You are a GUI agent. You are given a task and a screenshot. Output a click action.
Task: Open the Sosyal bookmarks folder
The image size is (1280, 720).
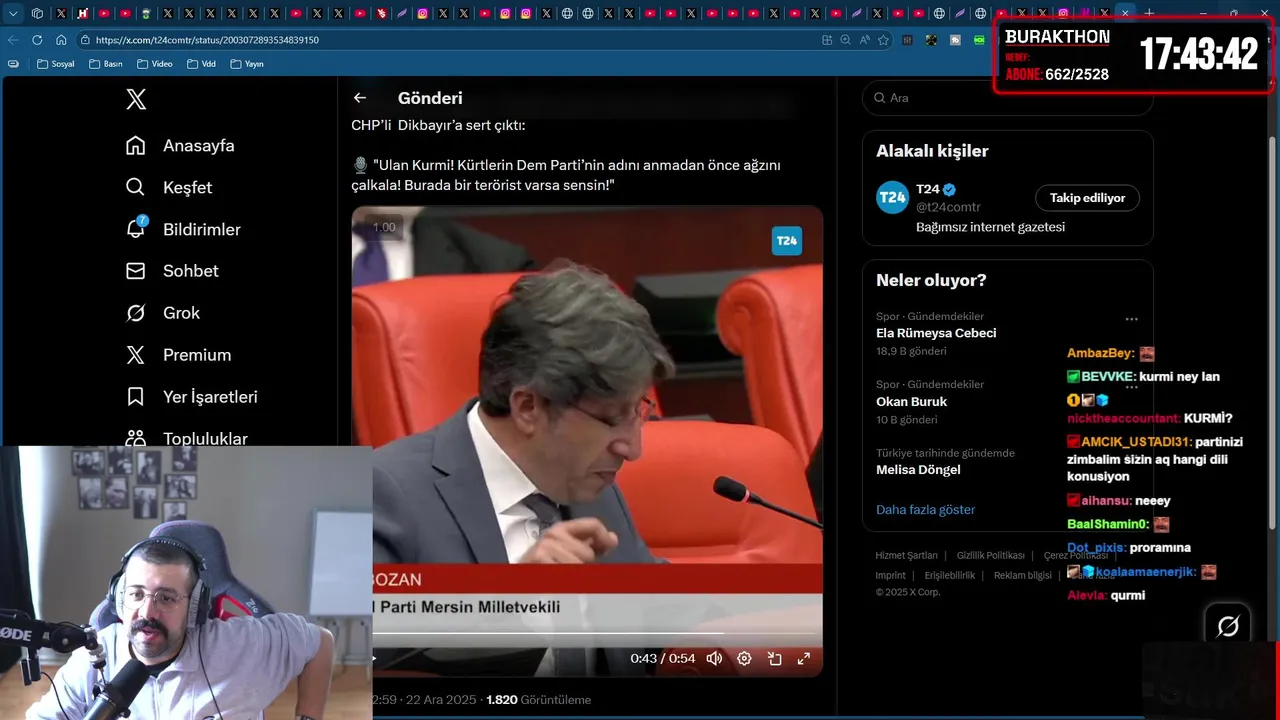55,64
